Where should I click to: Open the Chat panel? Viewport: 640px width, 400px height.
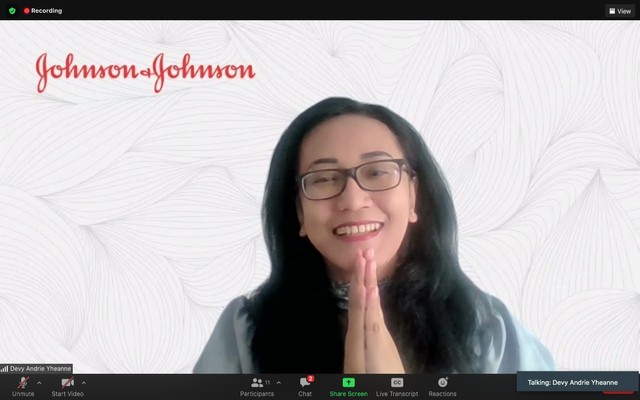(305, 387)
